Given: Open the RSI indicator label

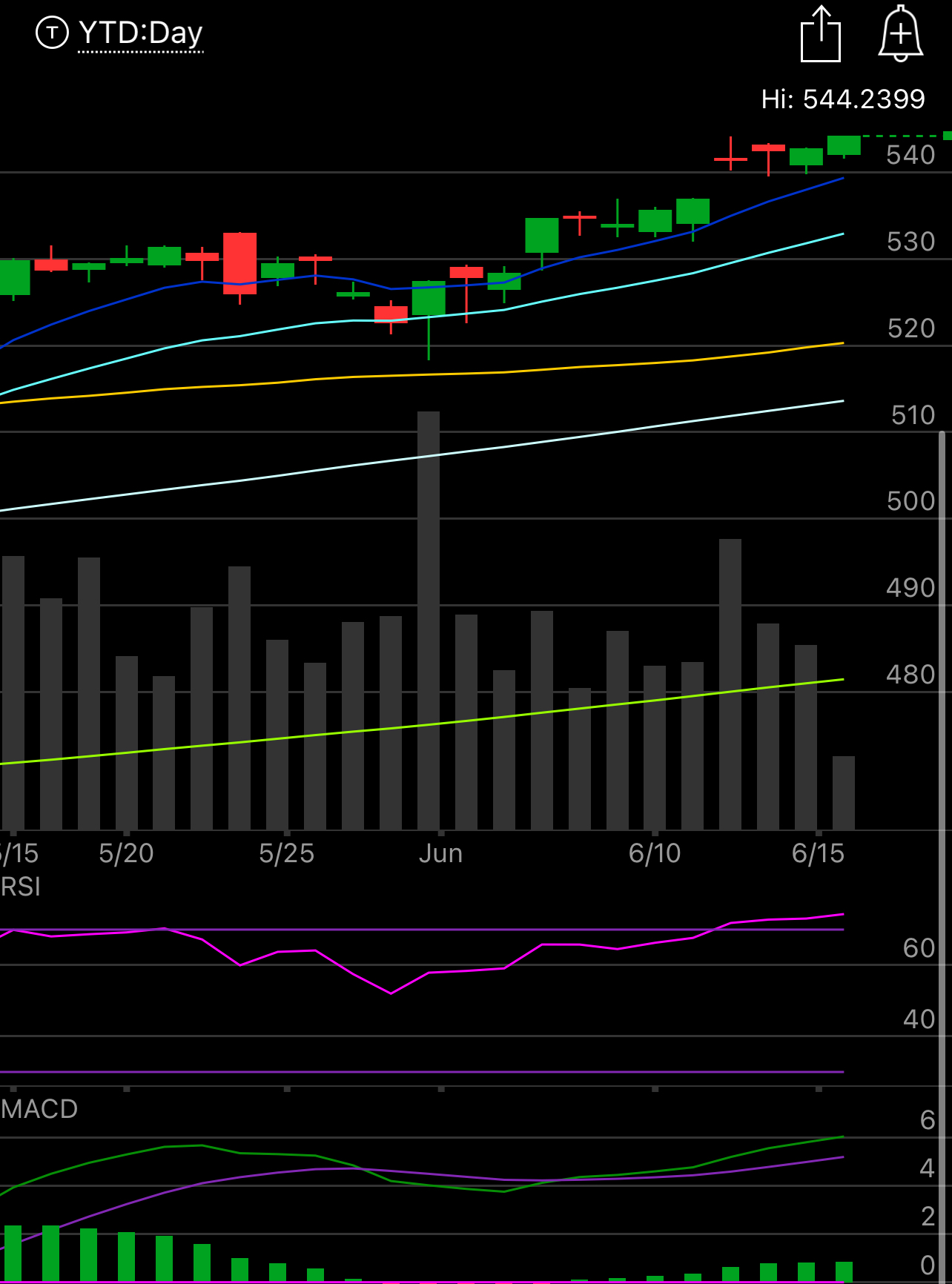Looking at the screenshot, I should 20,887.
